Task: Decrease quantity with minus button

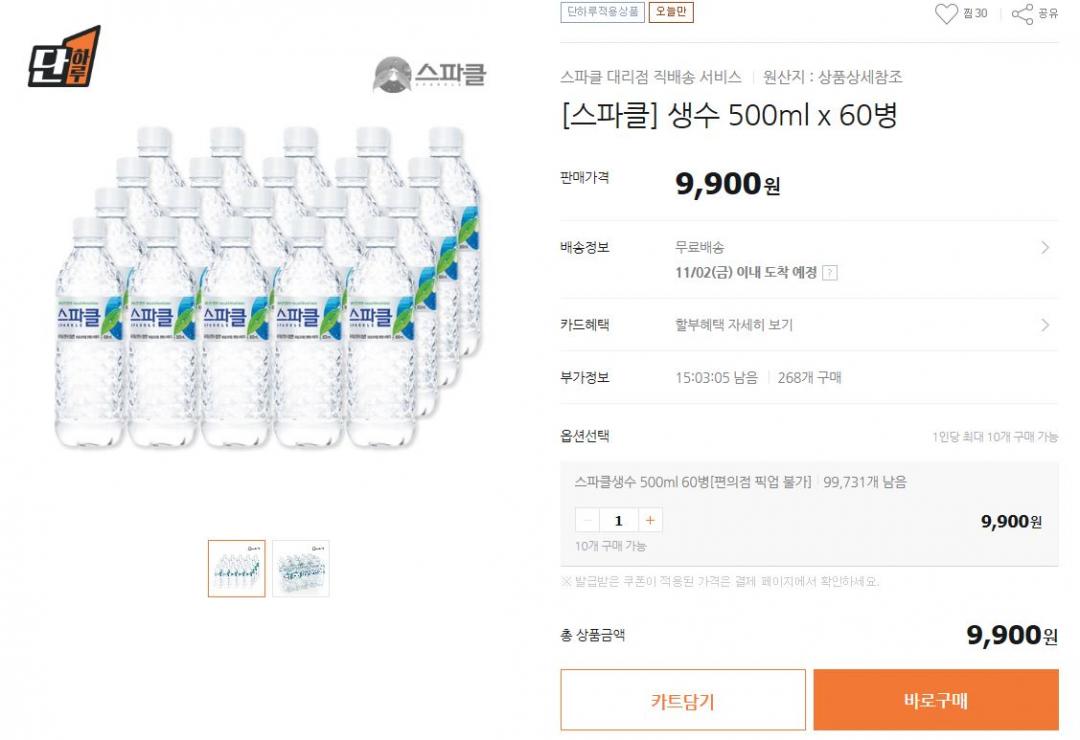Action: [588, 520]
